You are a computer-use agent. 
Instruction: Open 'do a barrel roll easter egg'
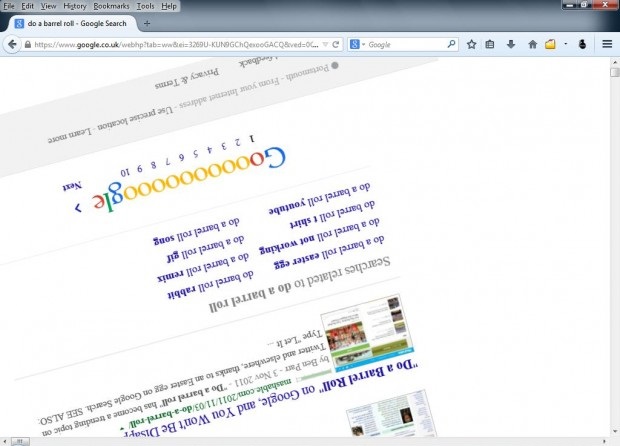[x=329, y=253]
